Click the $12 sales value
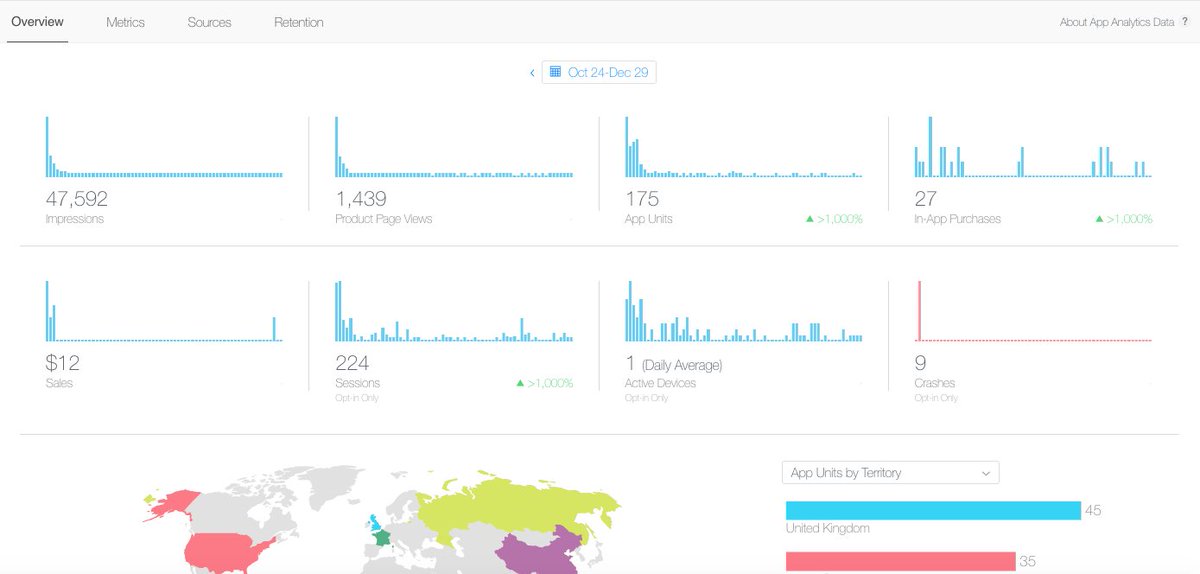Screen dimensions: 1200x574 (x=62, y=363)
